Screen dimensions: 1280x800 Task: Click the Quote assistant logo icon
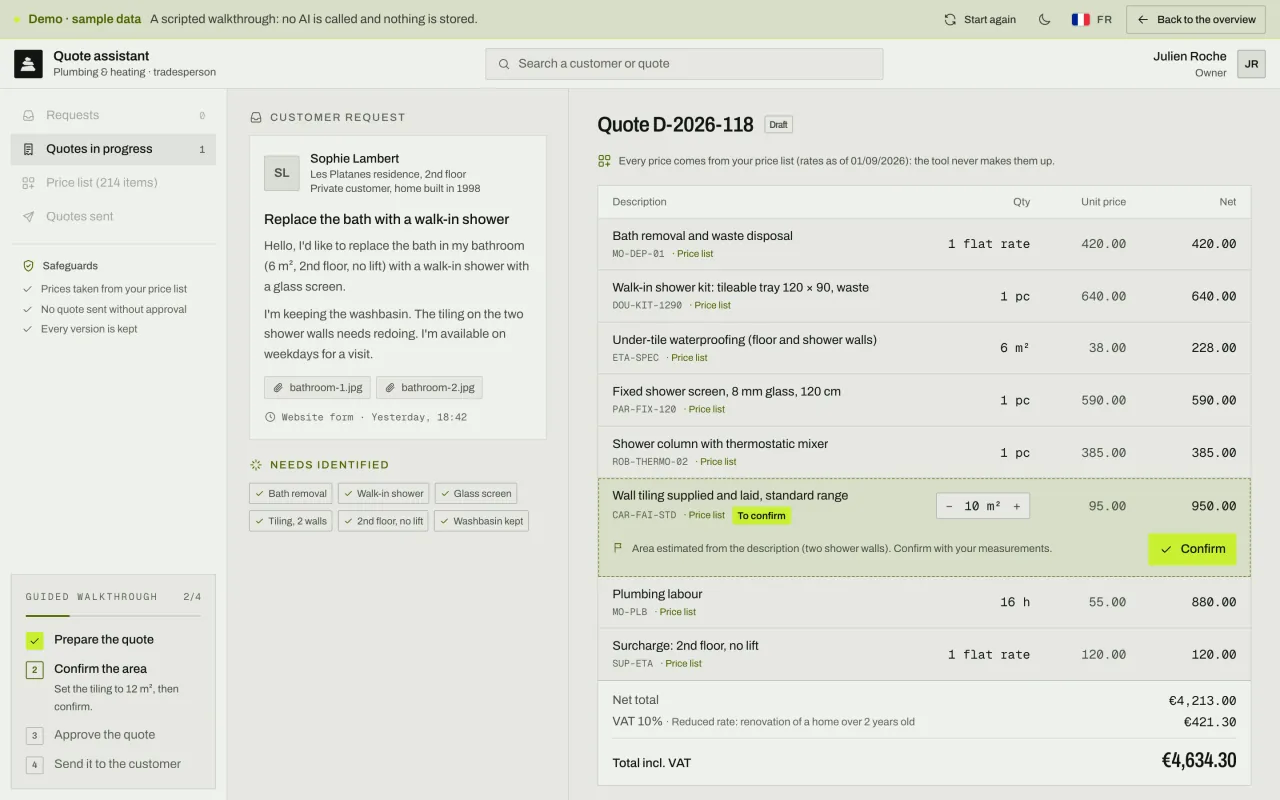(28, 64)
